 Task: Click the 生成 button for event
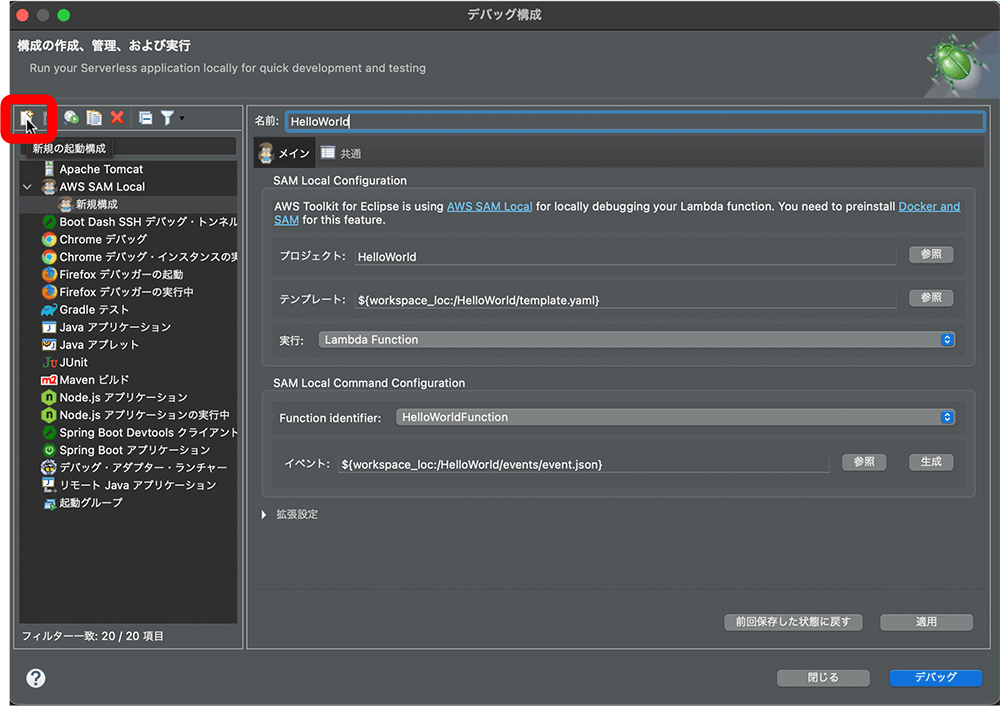931,462
